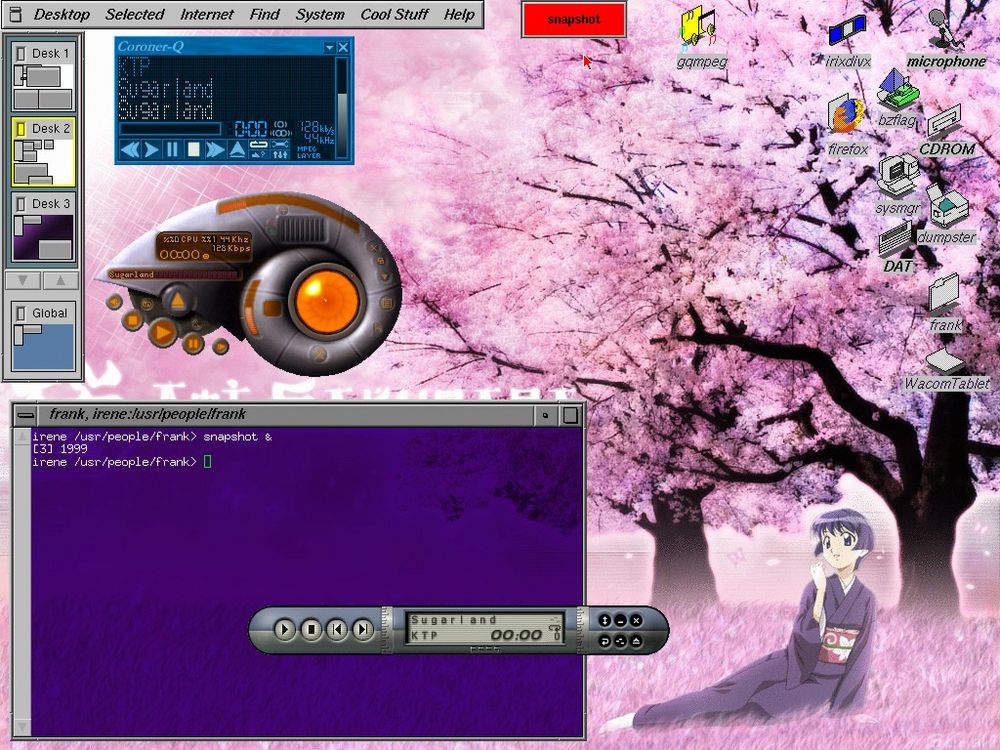Click the up-down arrow on capsule player
The width and height of the screenshot is (1000, 750).
click(605, 621)
